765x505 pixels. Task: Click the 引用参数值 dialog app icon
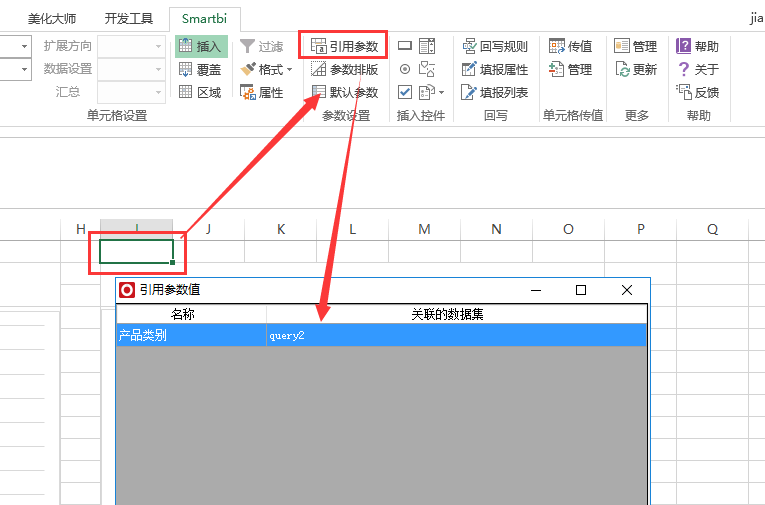click(x=127, y=290)
